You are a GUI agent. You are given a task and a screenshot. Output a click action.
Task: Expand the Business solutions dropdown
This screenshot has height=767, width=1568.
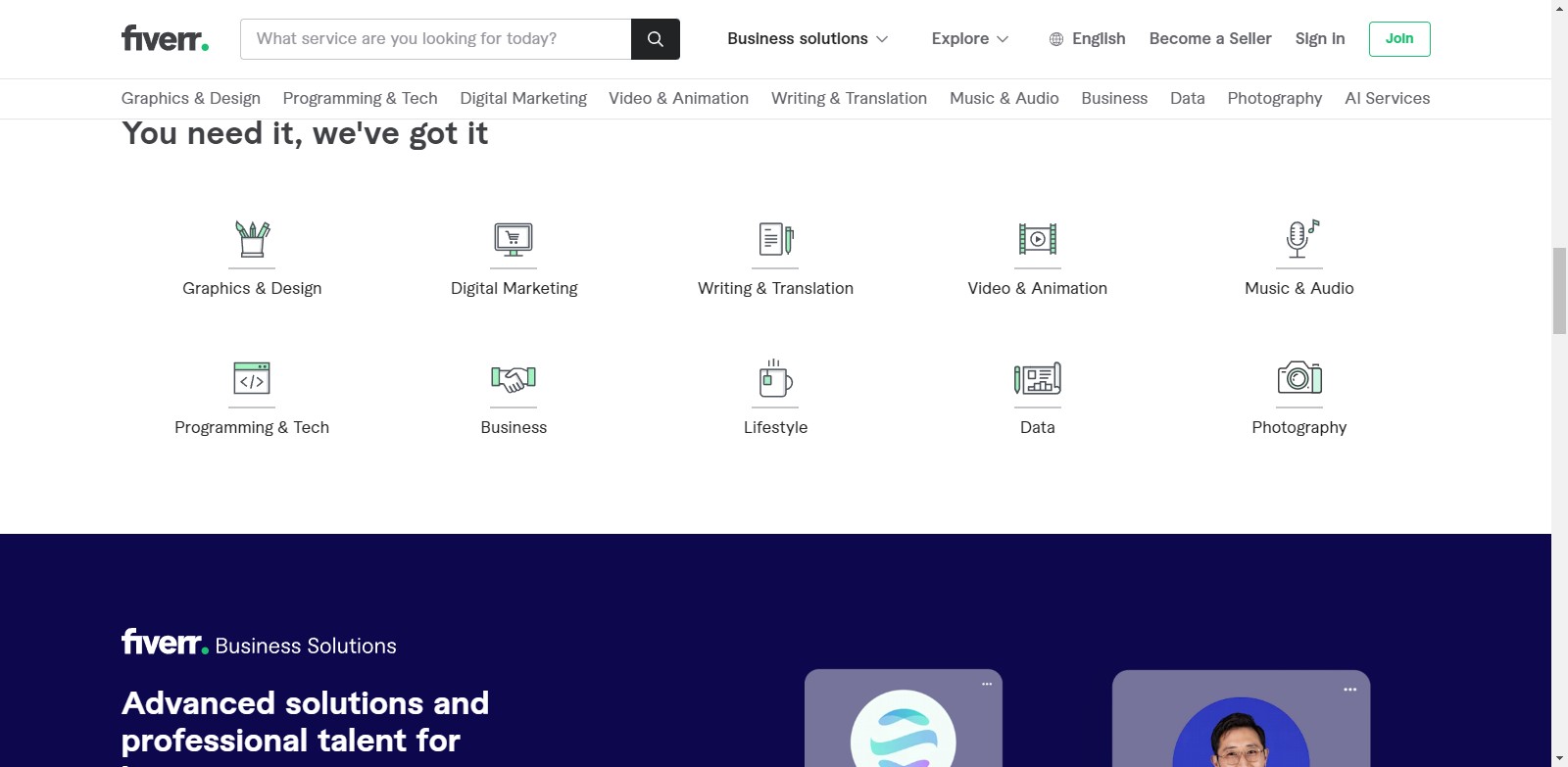[x=807, y=39]
